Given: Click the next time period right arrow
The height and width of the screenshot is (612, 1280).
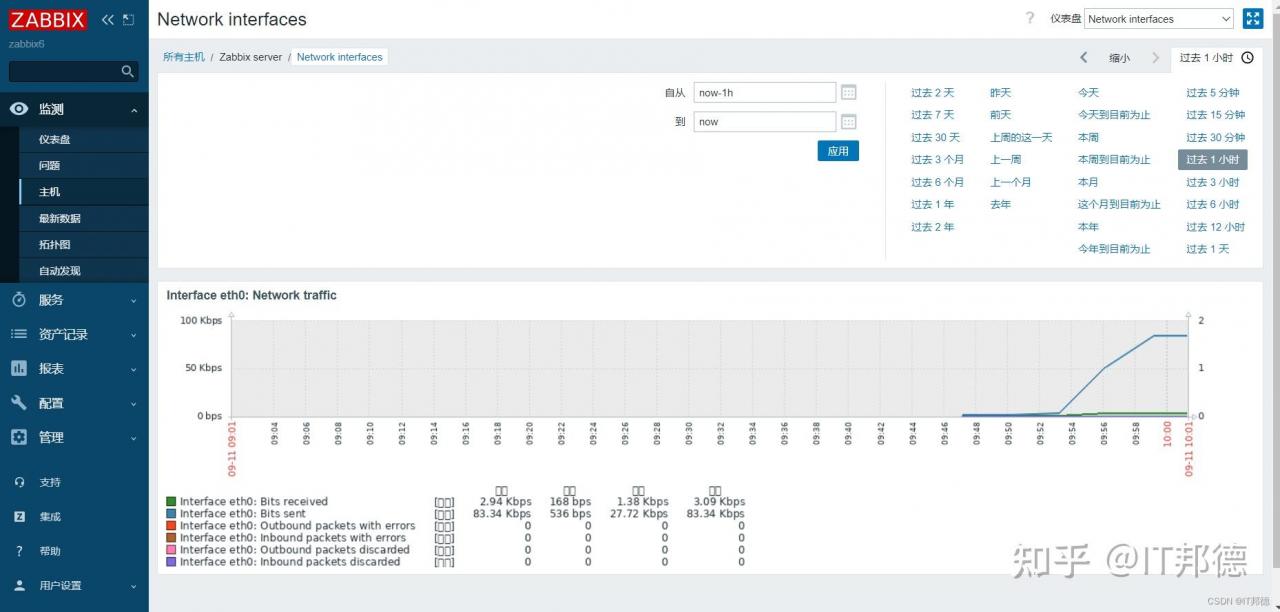Looking at the screenshot, I should coord(1156,58).
